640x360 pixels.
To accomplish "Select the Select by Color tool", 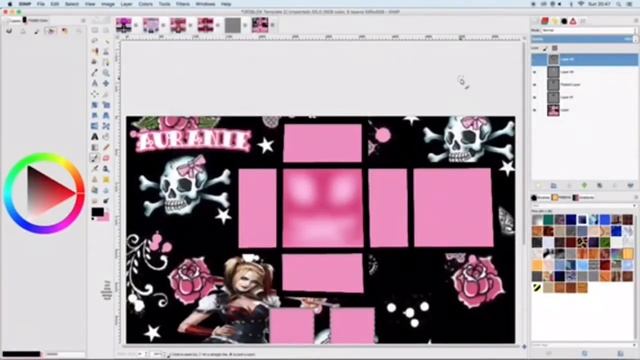I will [95, 51].
